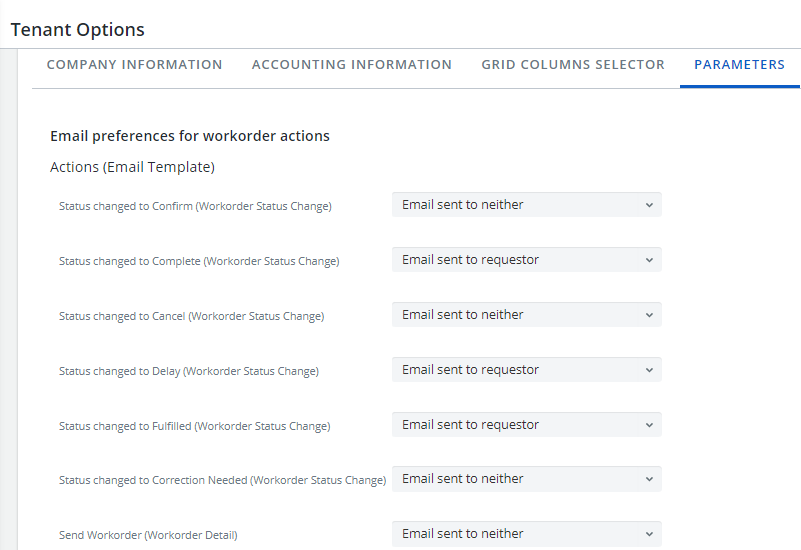Click the Status changed to Confirm label

[x=195, y=207]
